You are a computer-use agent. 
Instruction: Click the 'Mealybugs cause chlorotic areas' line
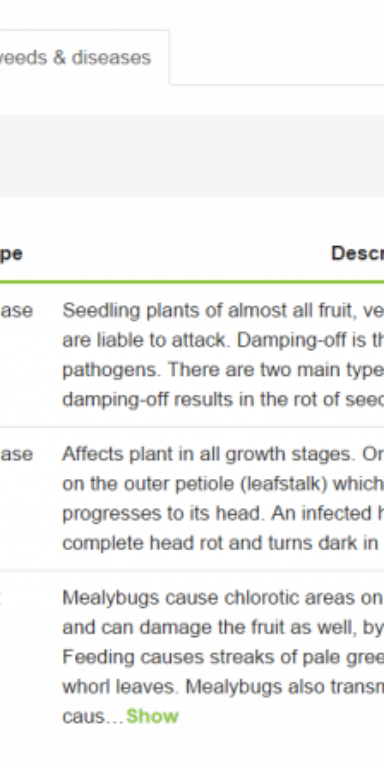[x=223, y=598]
